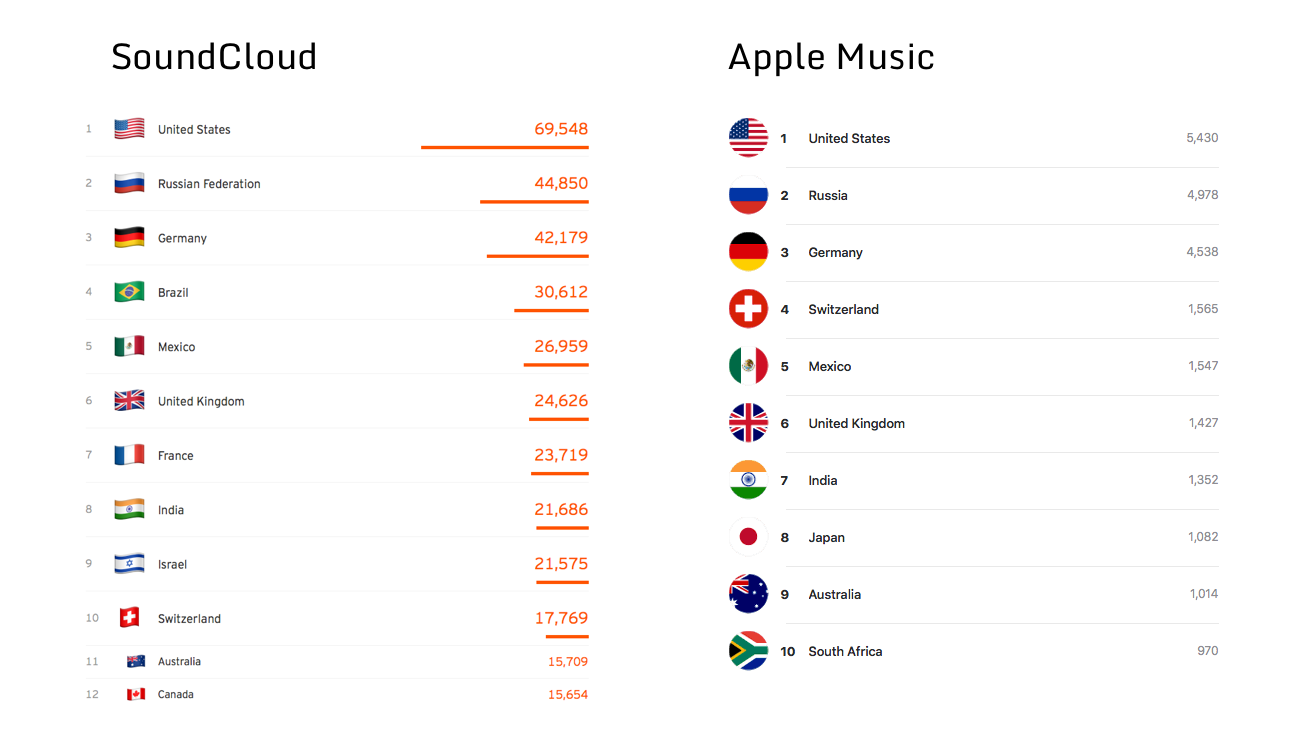The image size is (1307, 734).
Task: Click the round India flag in Apple Music
Action: (x=748, y=480)
